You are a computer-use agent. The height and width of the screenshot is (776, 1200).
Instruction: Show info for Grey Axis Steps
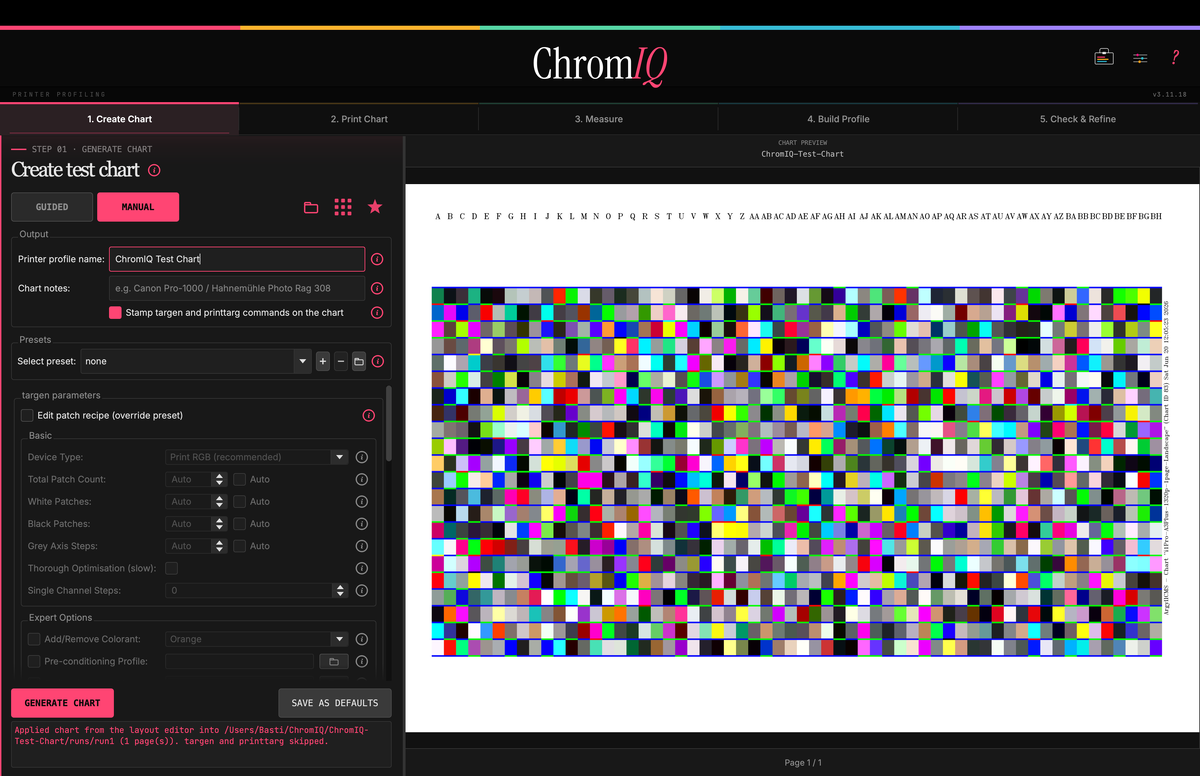tap(362, 546)
